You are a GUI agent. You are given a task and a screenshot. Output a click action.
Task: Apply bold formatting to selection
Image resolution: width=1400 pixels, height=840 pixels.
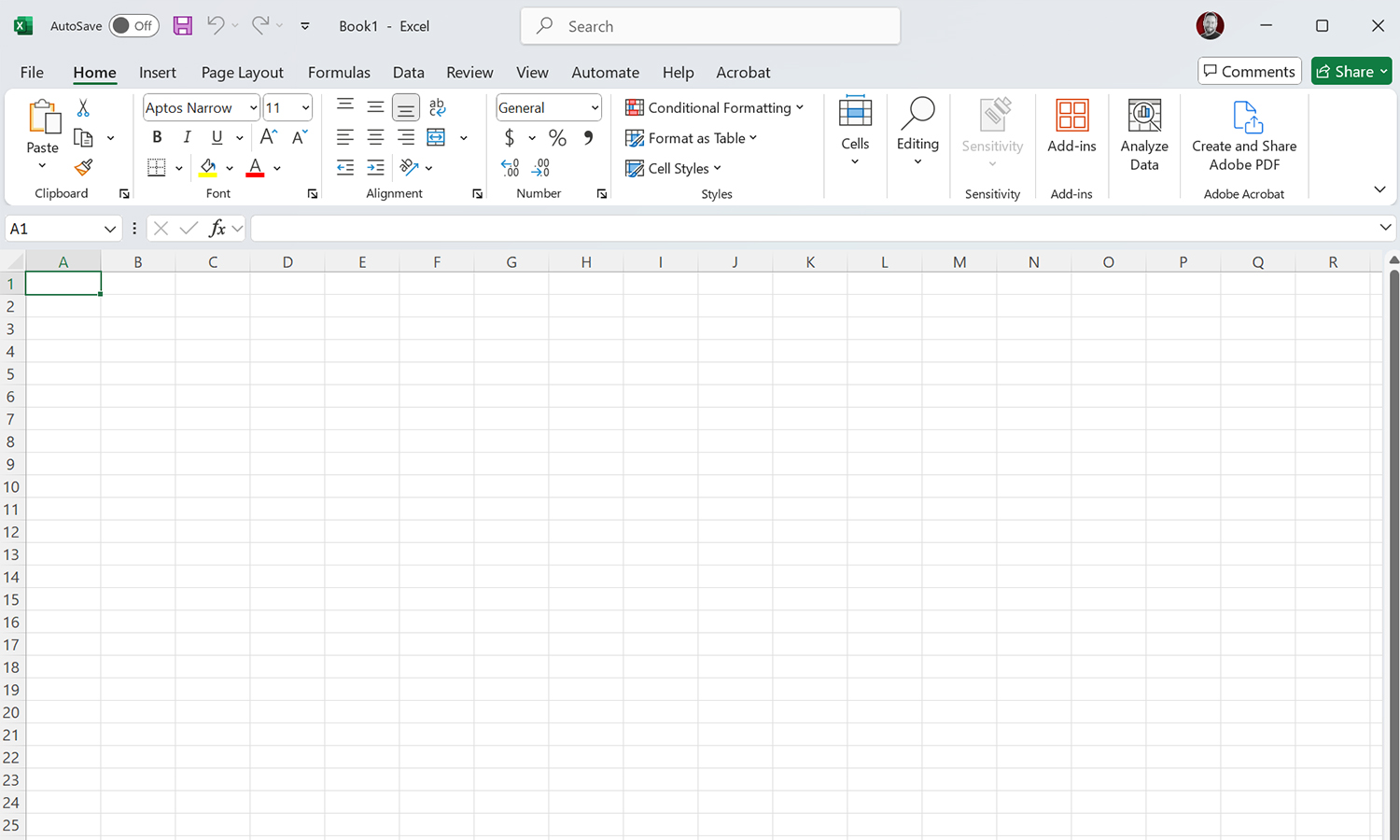157,137
